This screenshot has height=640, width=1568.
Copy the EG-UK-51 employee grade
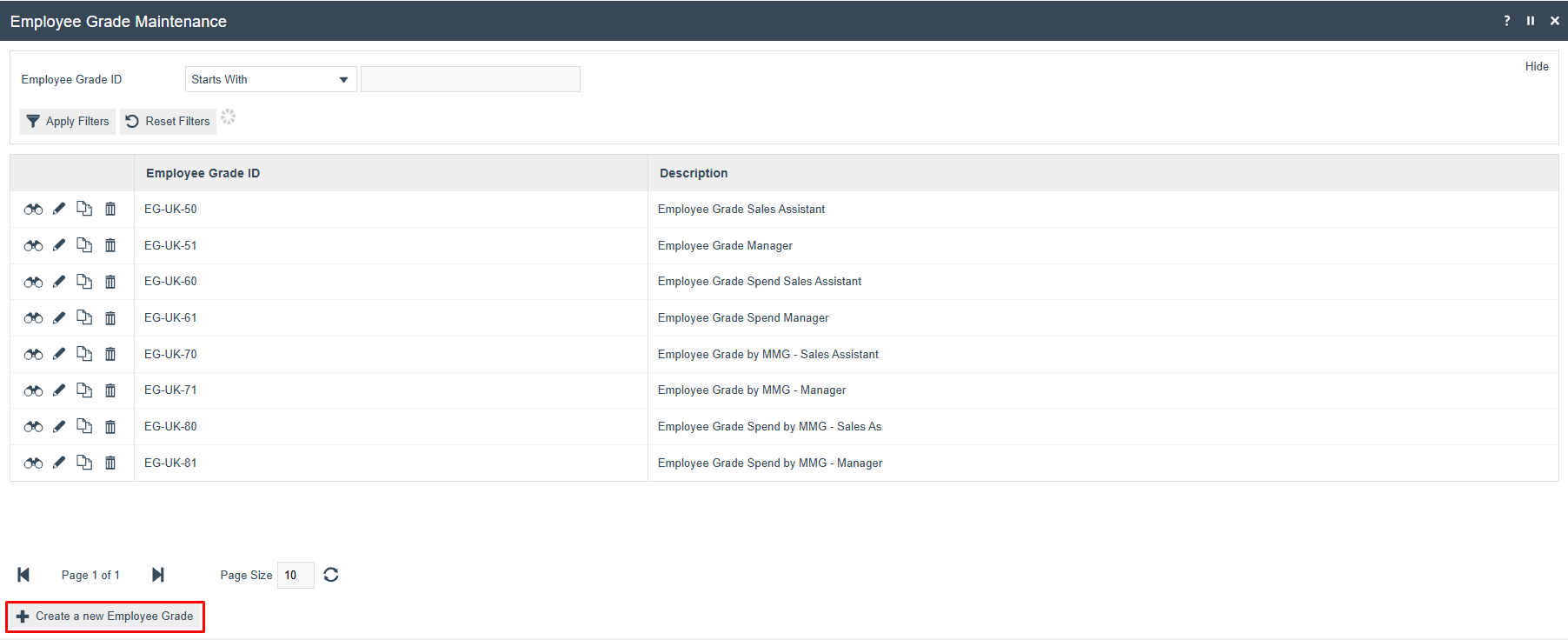(x=84, y=245)
